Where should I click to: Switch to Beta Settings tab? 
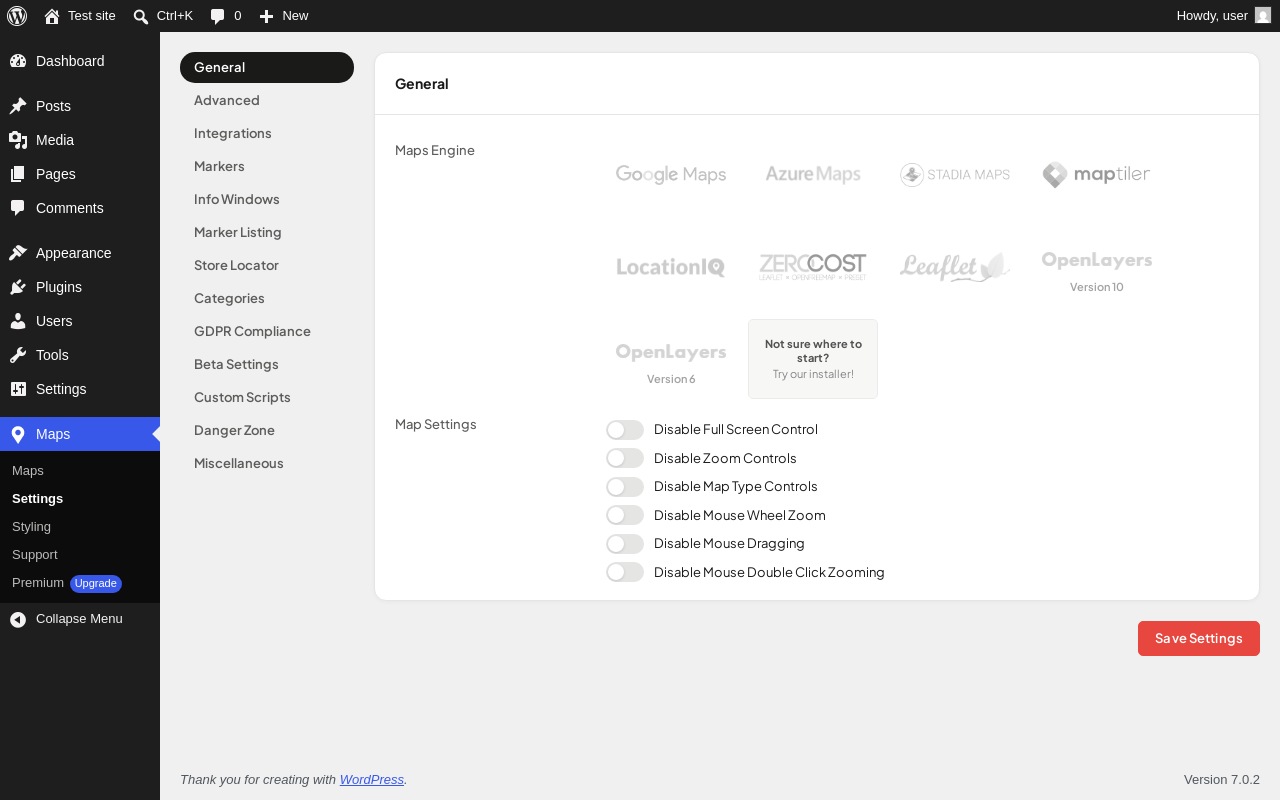point(267,364)
